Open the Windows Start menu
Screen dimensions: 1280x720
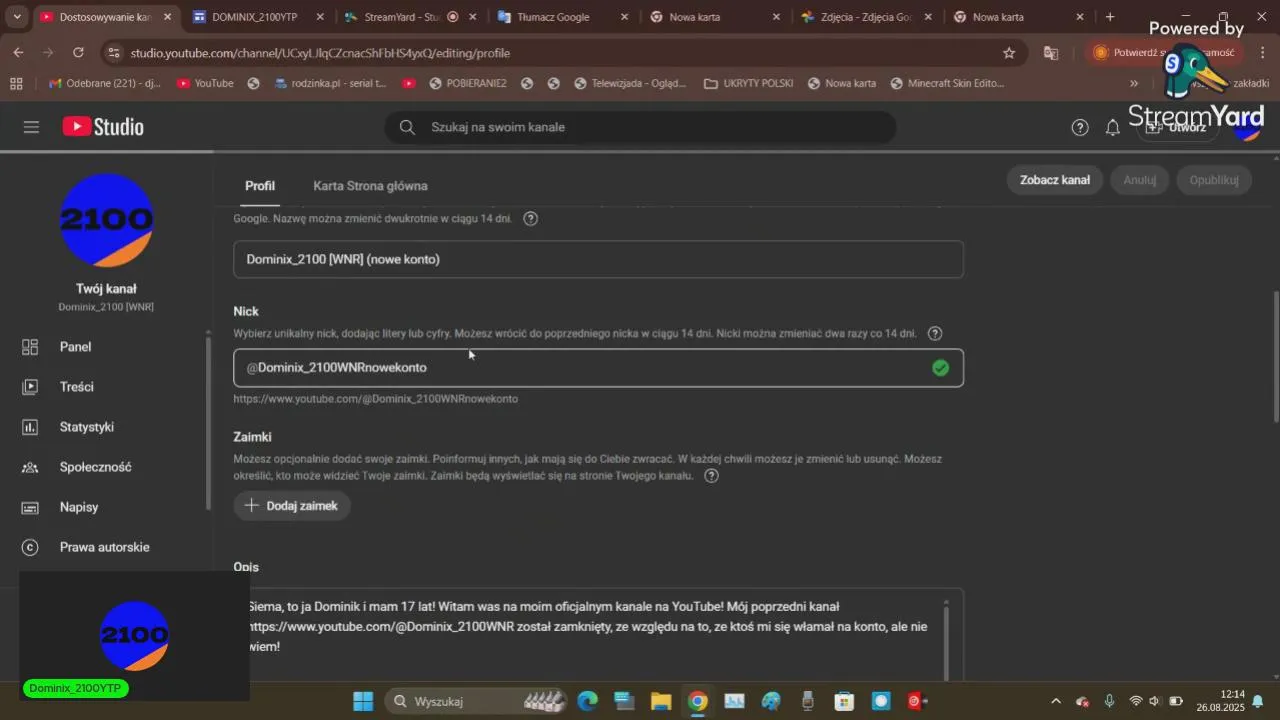(363, 701)
